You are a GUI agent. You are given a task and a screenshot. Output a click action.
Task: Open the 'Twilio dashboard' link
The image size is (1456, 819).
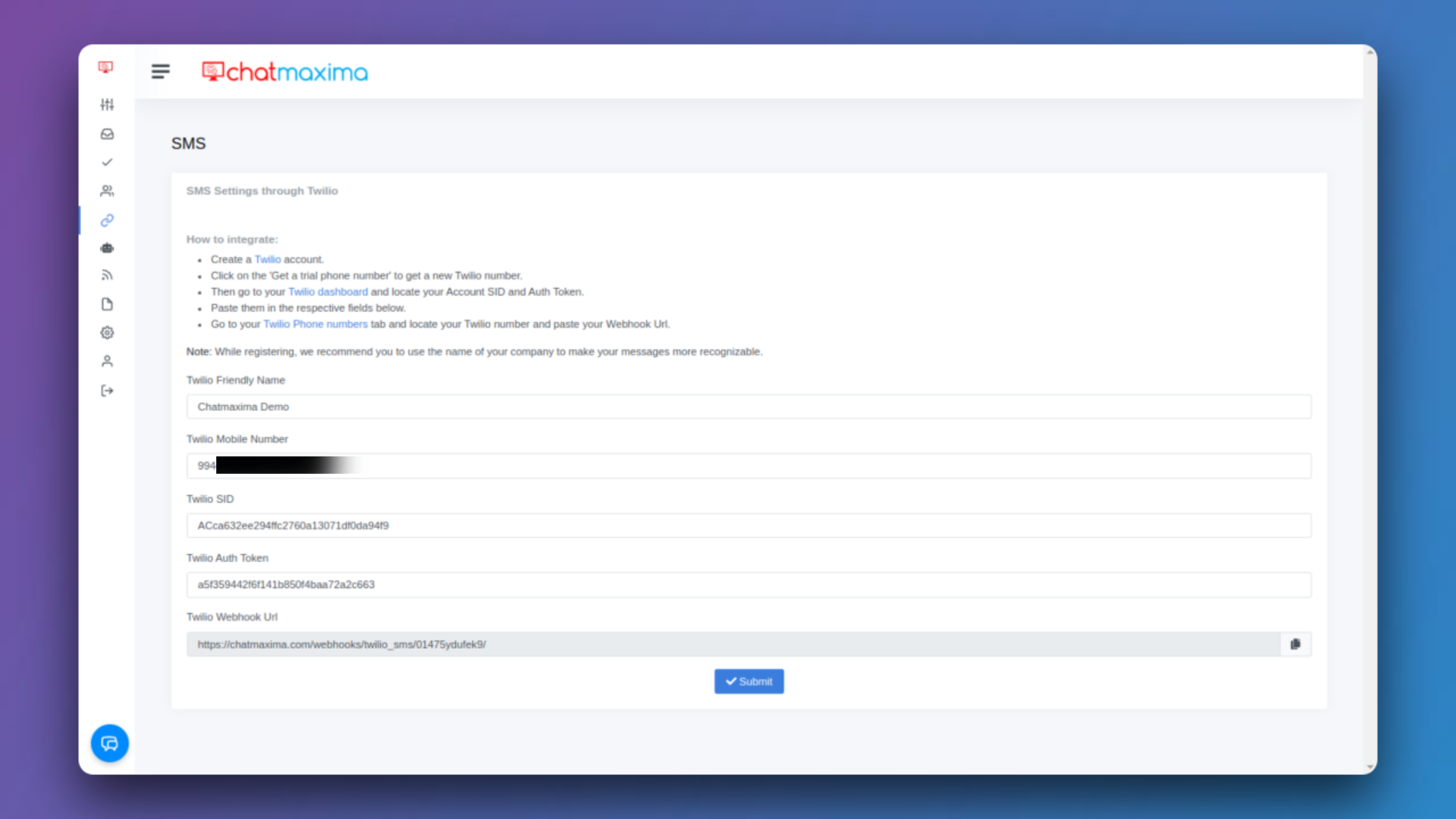click(328, 292)
